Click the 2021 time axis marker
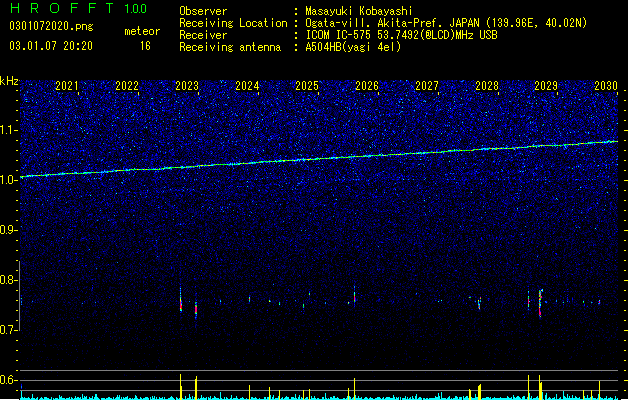Screen dimensions: 629x400 (x=67, y=86)
